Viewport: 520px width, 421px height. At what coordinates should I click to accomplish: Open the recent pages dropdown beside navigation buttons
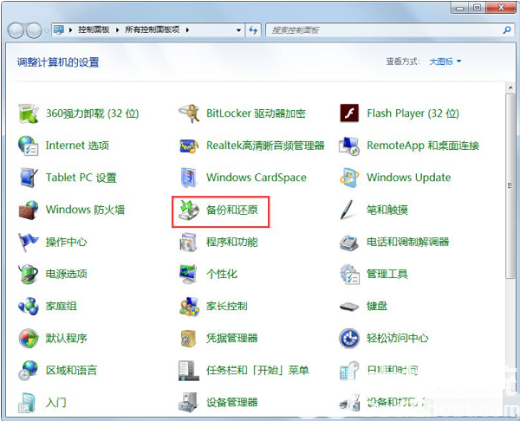46,31
